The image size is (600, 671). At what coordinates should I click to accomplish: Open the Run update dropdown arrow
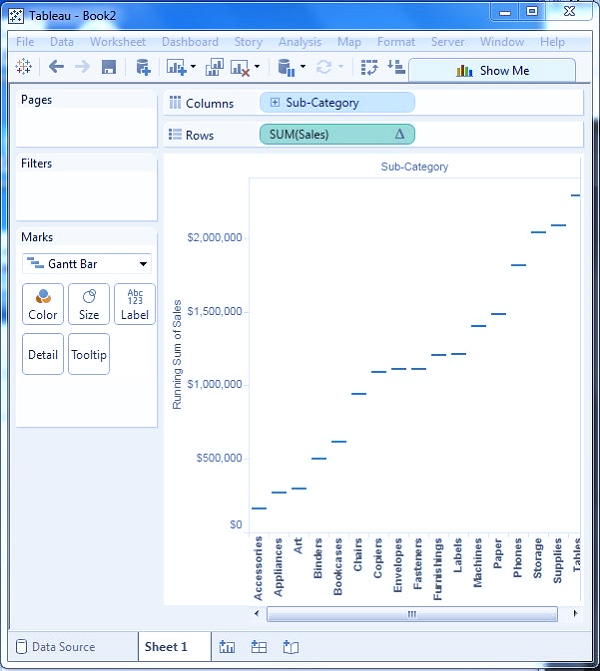pyautogui.click(x=341, y=66)
